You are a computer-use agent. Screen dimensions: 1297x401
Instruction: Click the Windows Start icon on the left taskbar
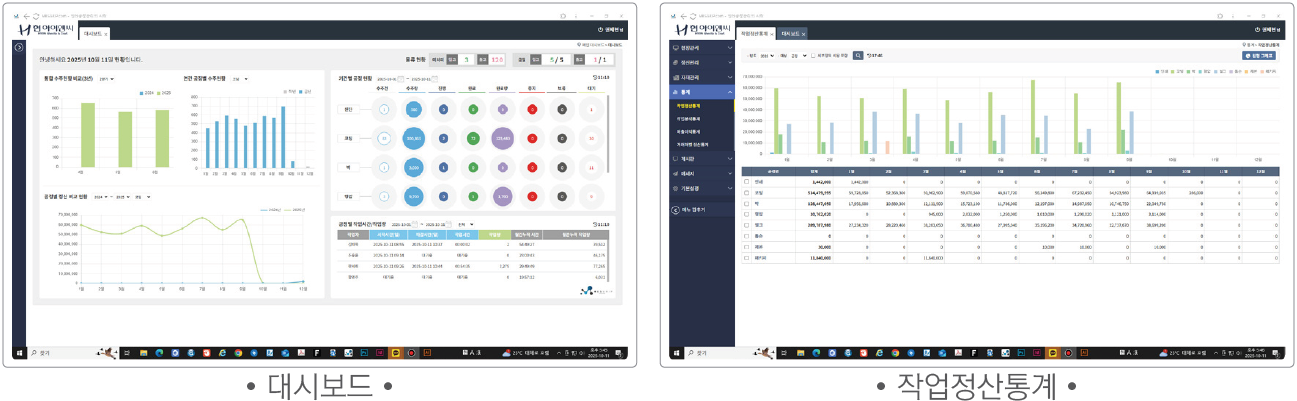[18, 353]
